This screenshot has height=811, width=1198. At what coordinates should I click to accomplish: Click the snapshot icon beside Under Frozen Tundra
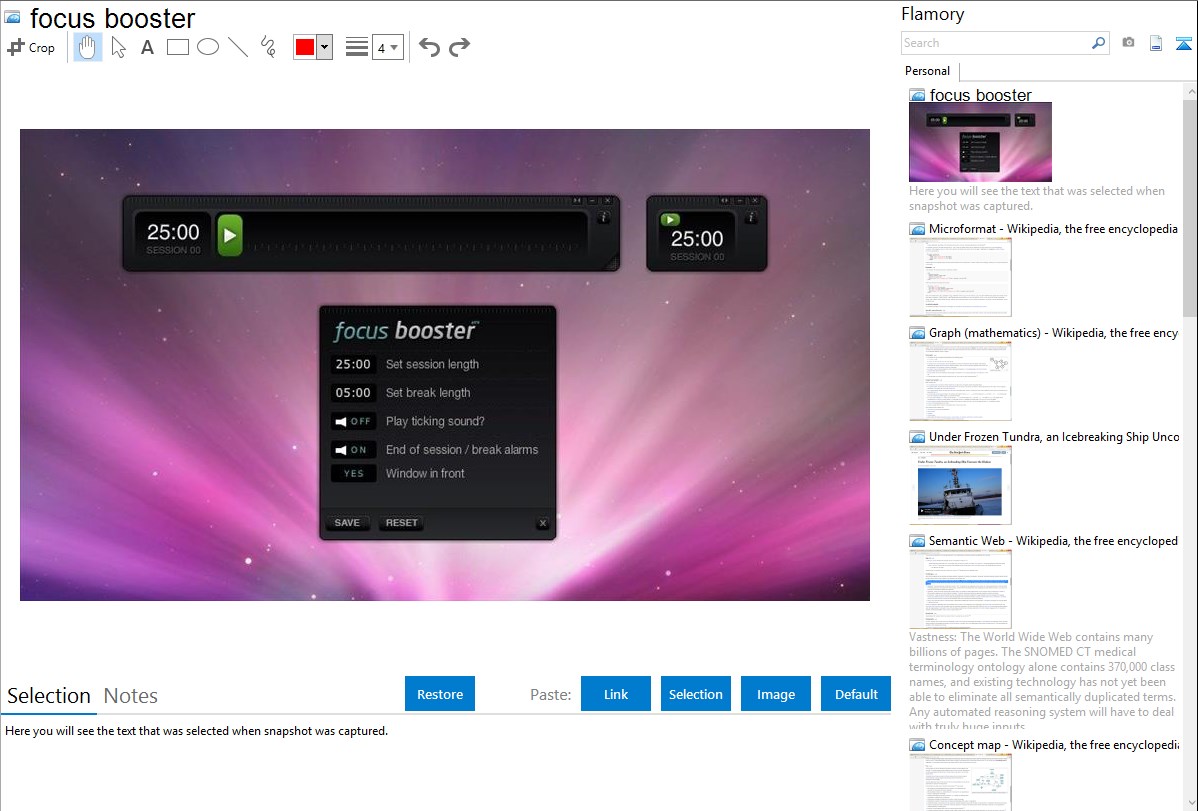point(917,437)
